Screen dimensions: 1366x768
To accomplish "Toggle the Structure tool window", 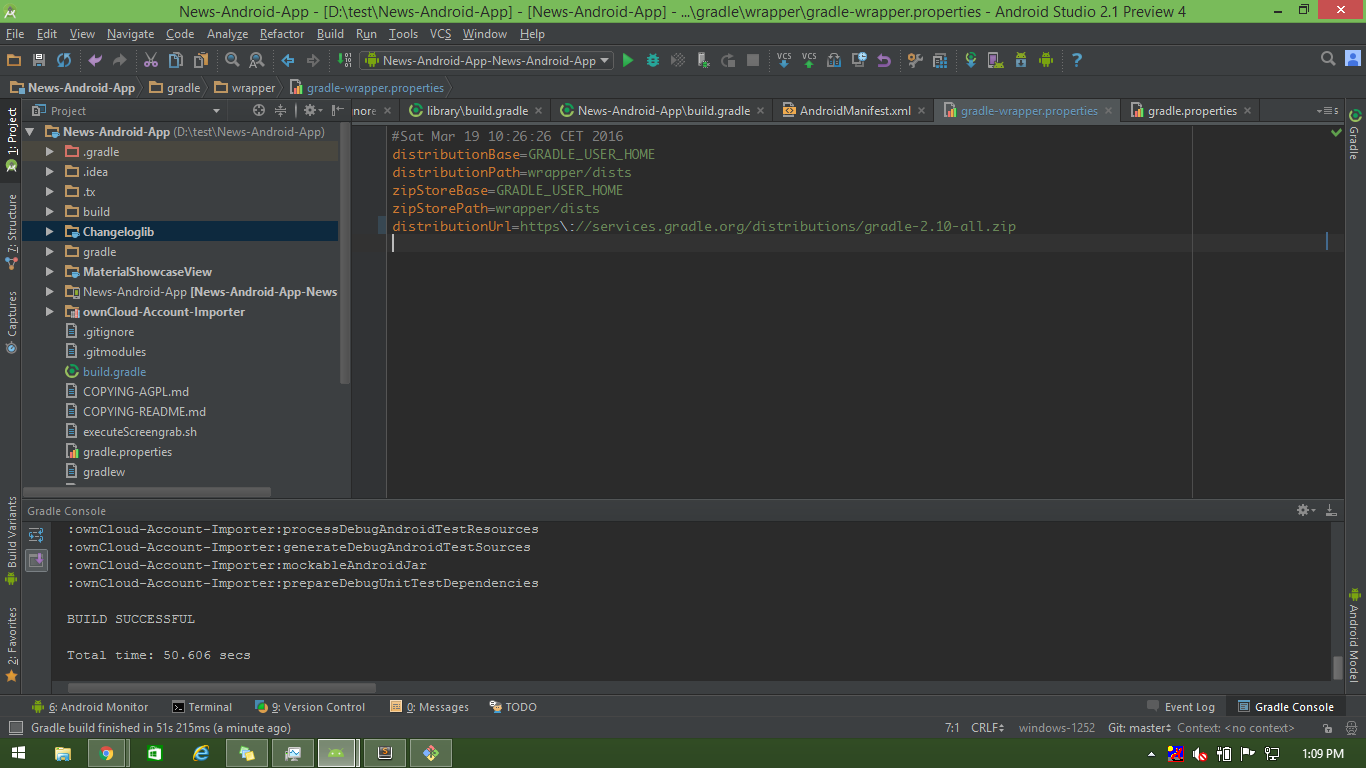I will tap(11, 232).
